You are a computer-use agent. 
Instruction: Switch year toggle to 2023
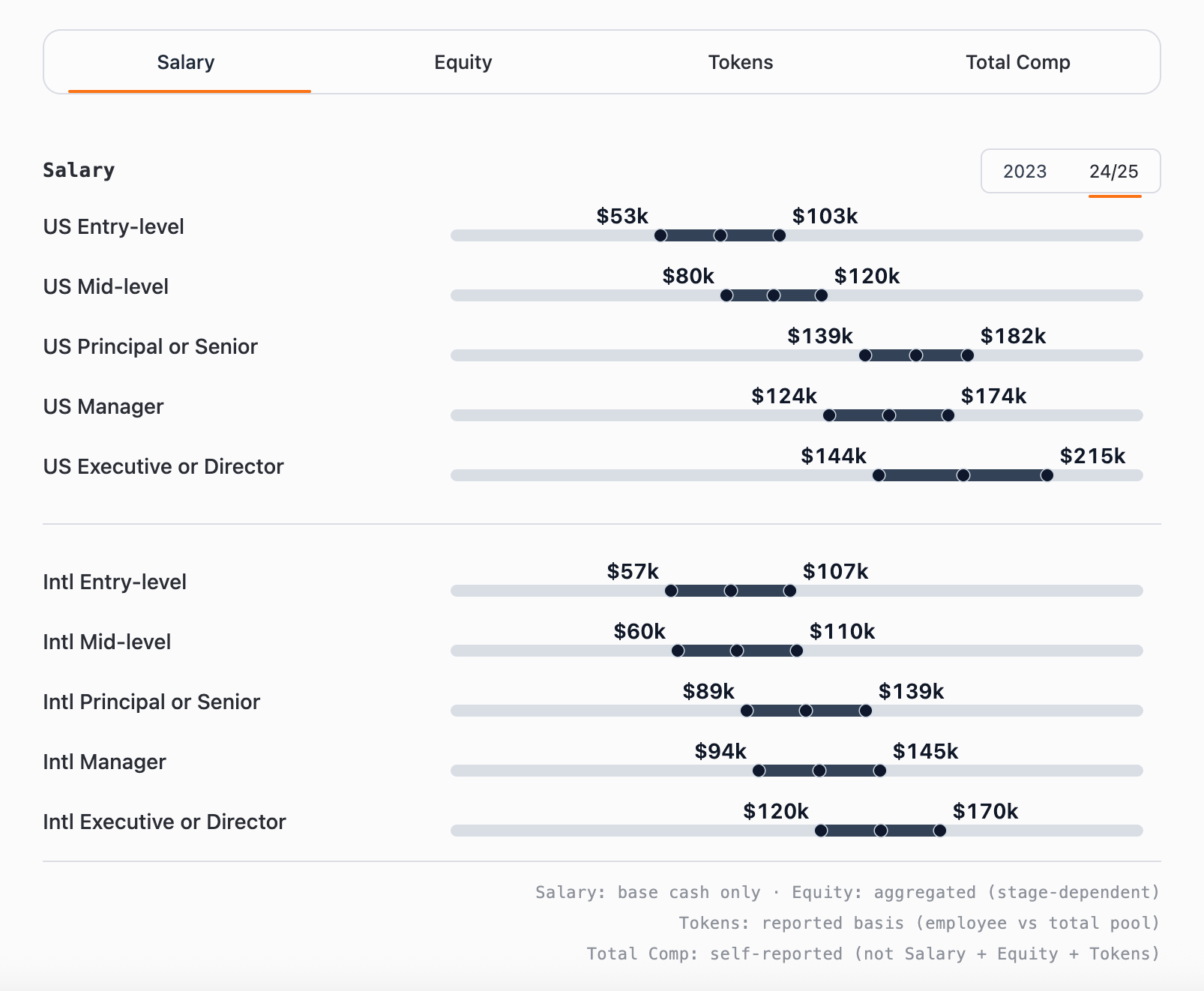click(1024, 172)
